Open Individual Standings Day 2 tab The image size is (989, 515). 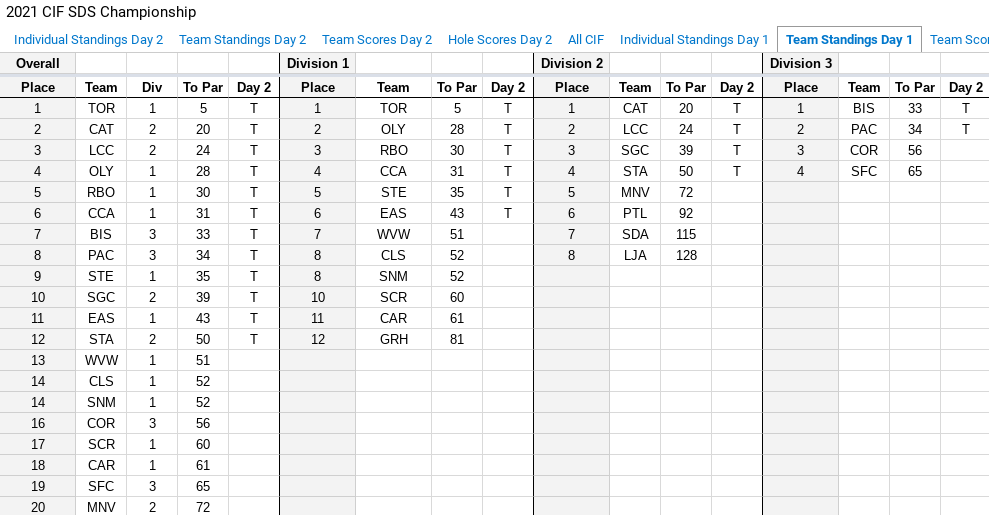88,40
